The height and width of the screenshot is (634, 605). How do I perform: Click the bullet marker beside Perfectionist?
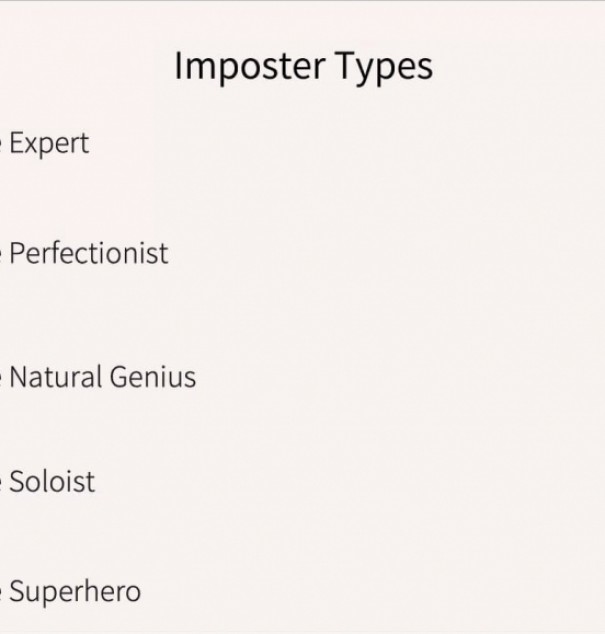tap(1, 254)
